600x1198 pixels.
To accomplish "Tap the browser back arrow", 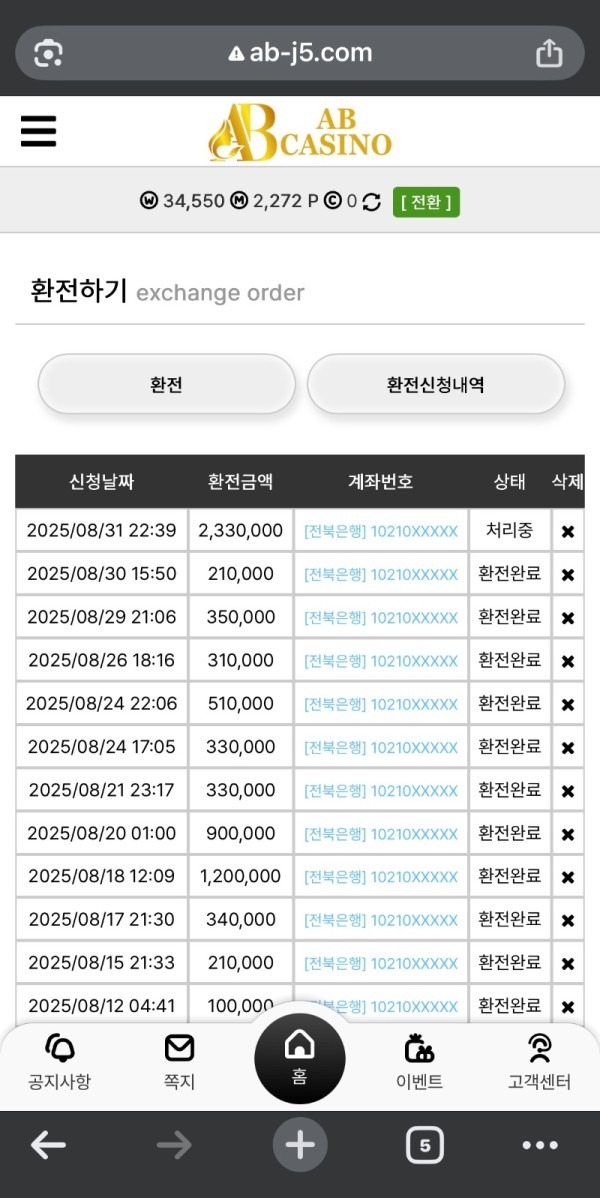I will tap(48, 1145).
